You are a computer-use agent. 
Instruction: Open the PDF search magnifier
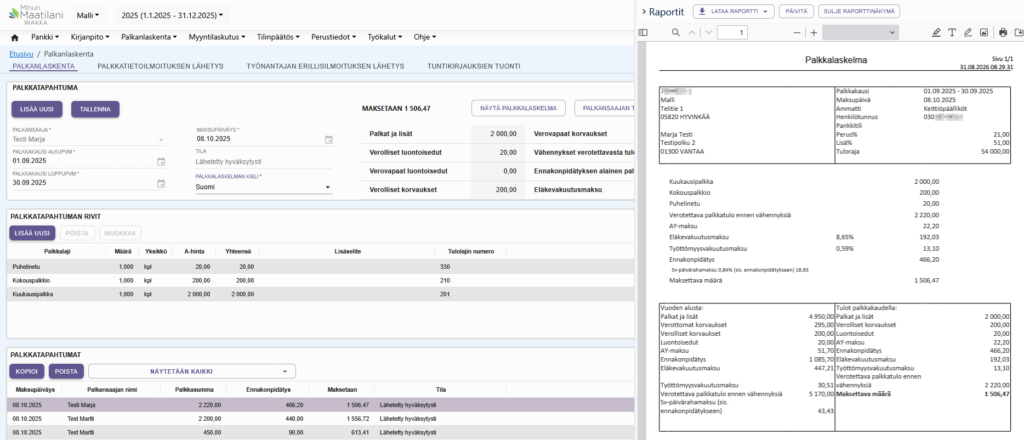(676, 33)
